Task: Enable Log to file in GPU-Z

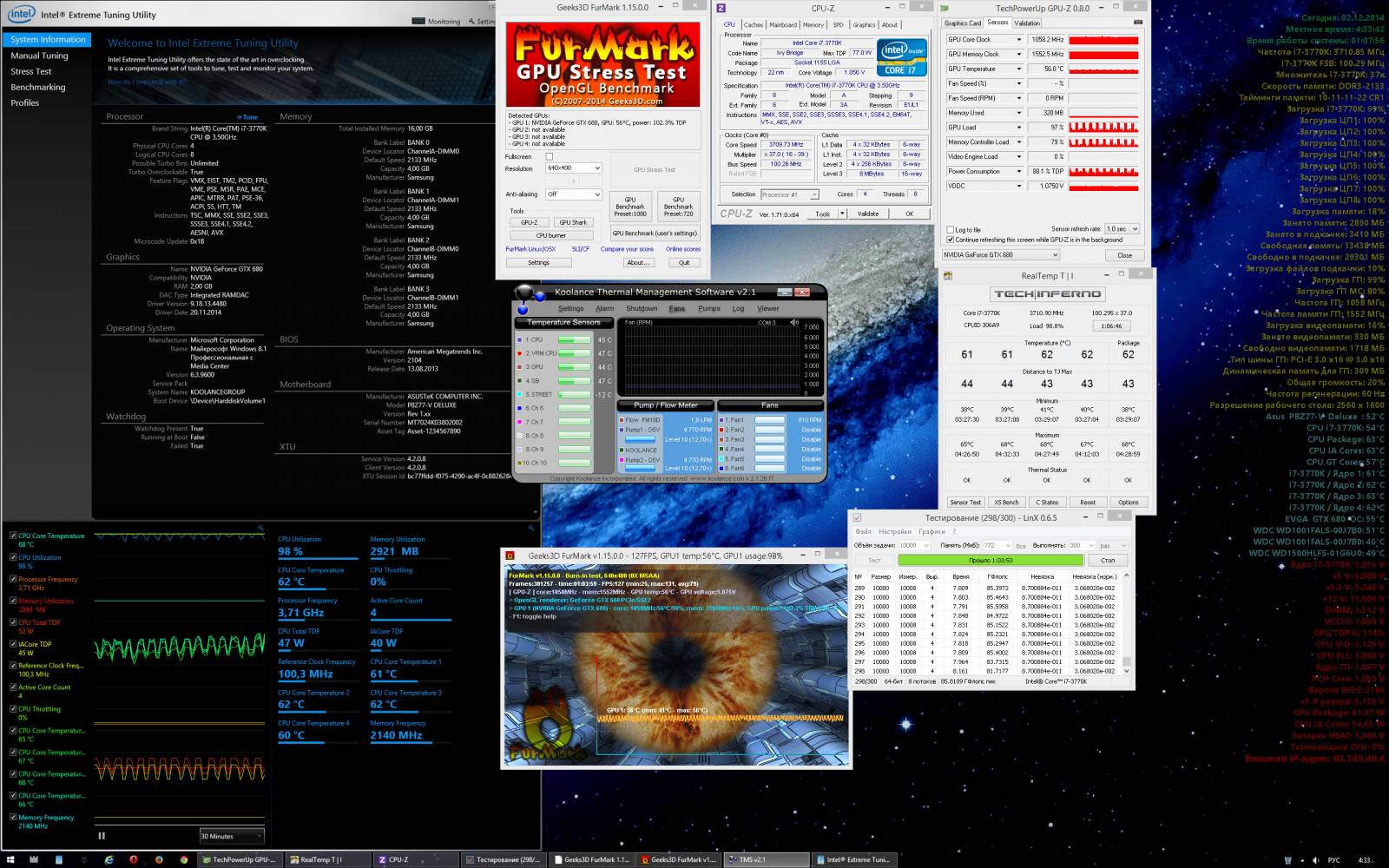Action: coord(951,230)
